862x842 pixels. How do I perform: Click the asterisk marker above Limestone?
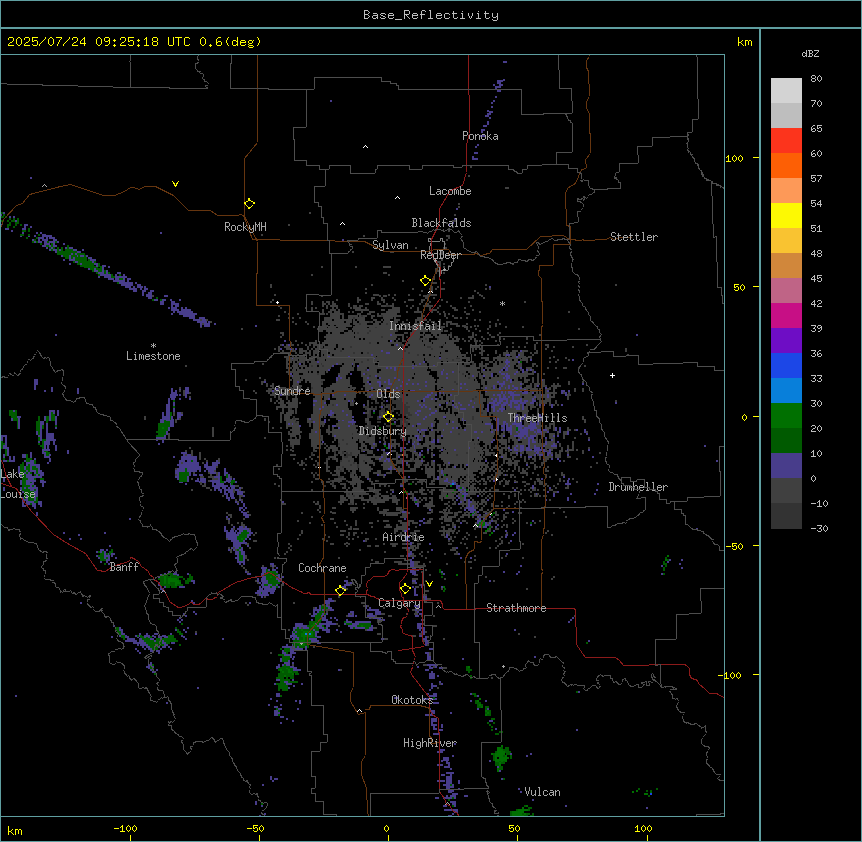(x=153, y=346)
